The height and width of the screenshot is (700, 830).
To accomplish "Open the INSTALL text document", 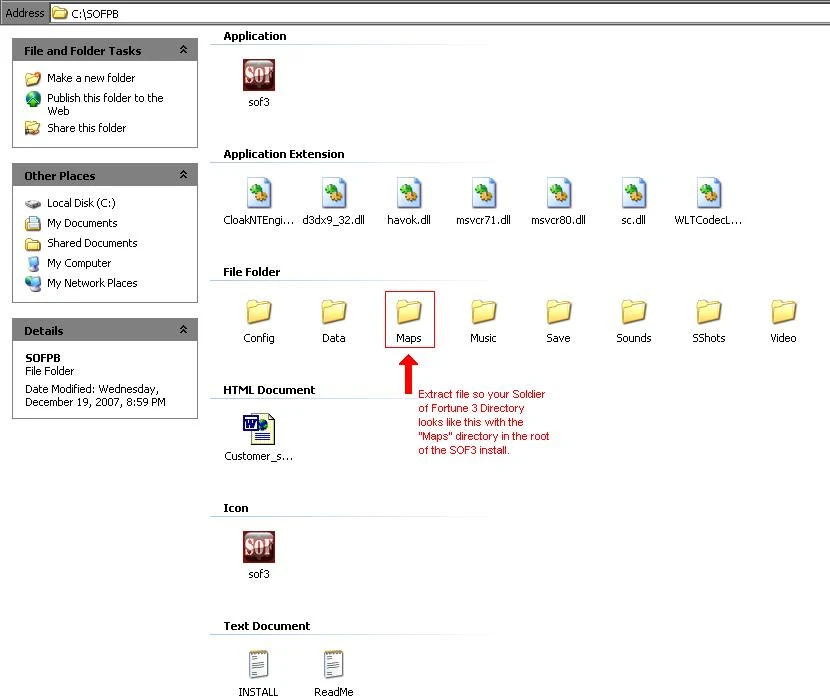I will [x=259, y=665].
